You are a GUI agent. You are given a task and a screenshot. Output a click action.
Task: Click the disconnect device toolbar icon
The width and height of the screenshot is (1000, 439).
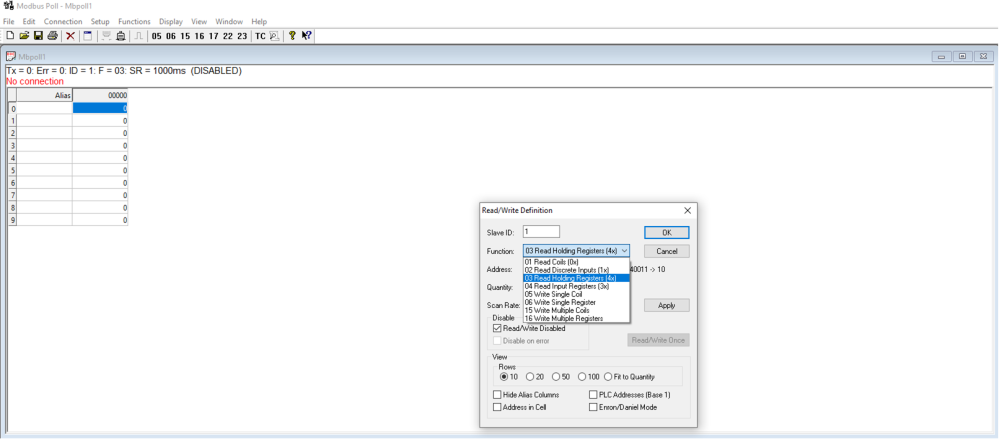(121, 36)
